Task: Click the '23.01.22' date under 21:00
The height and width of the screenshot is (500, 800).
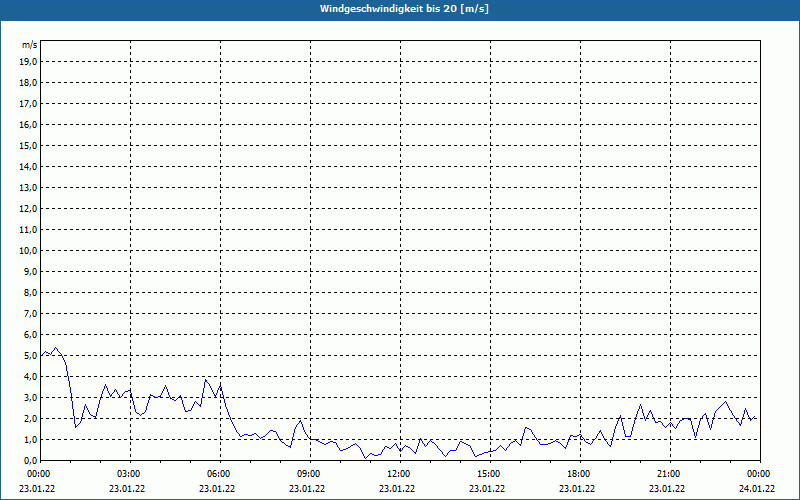Action: (x=667, y=489)
